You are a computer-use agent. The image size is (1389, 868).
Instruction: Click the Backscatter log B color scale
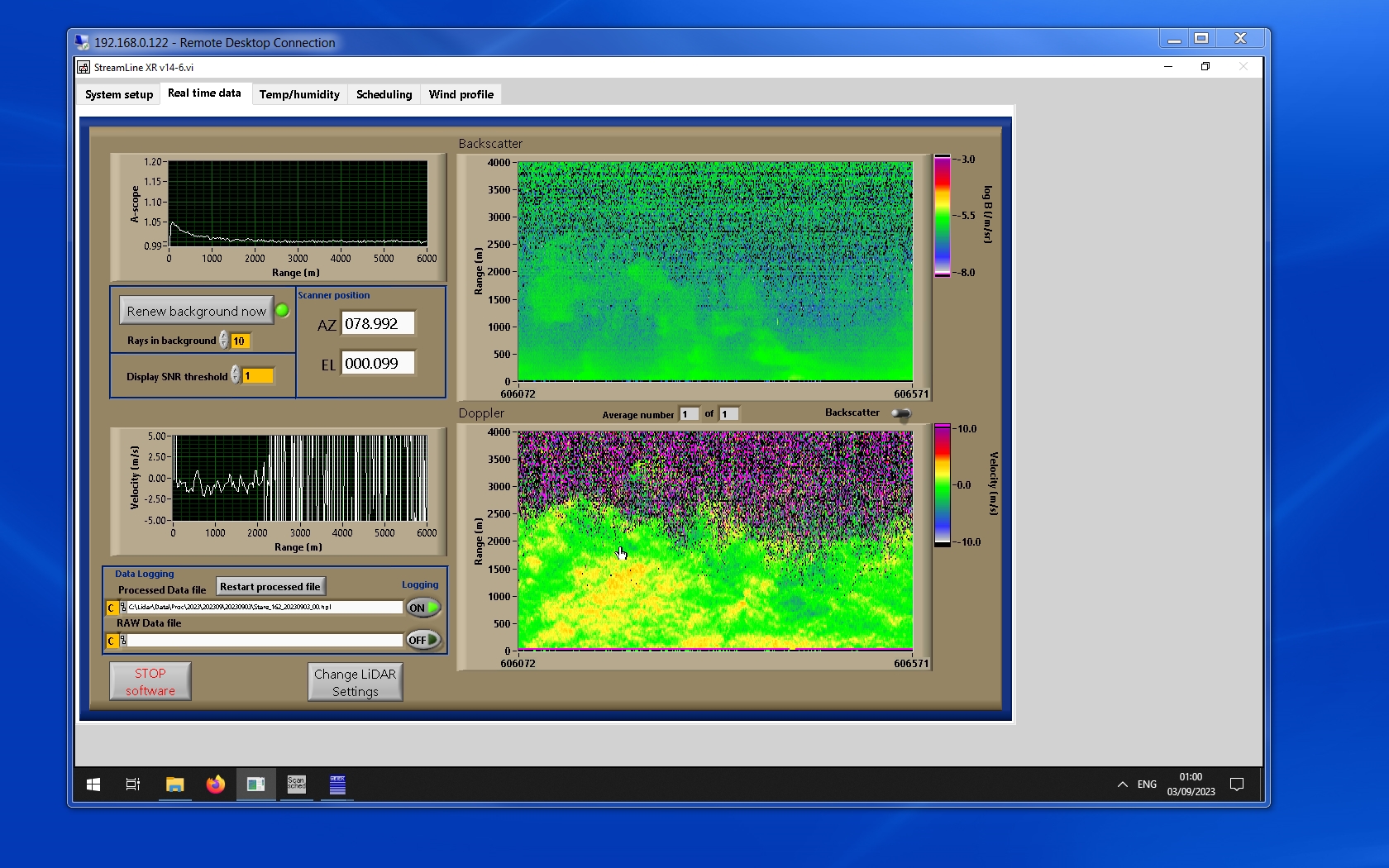tap(942, 216)
